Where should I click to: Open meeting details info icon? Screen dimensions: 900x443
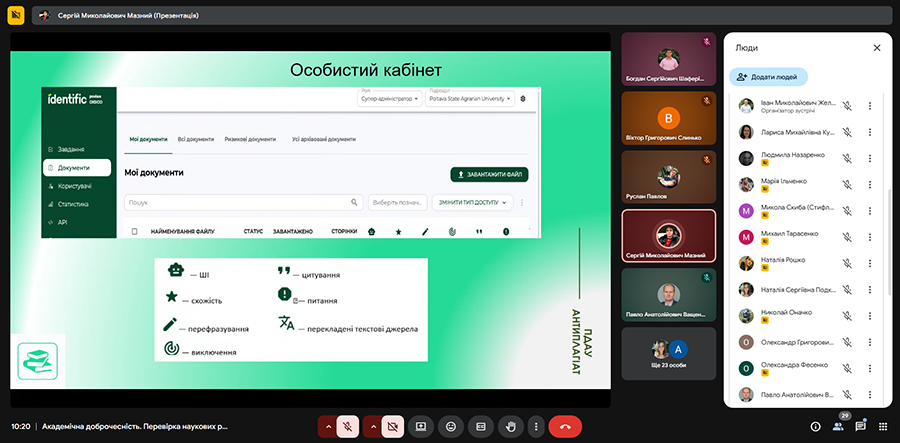click(x=815, y=426)
